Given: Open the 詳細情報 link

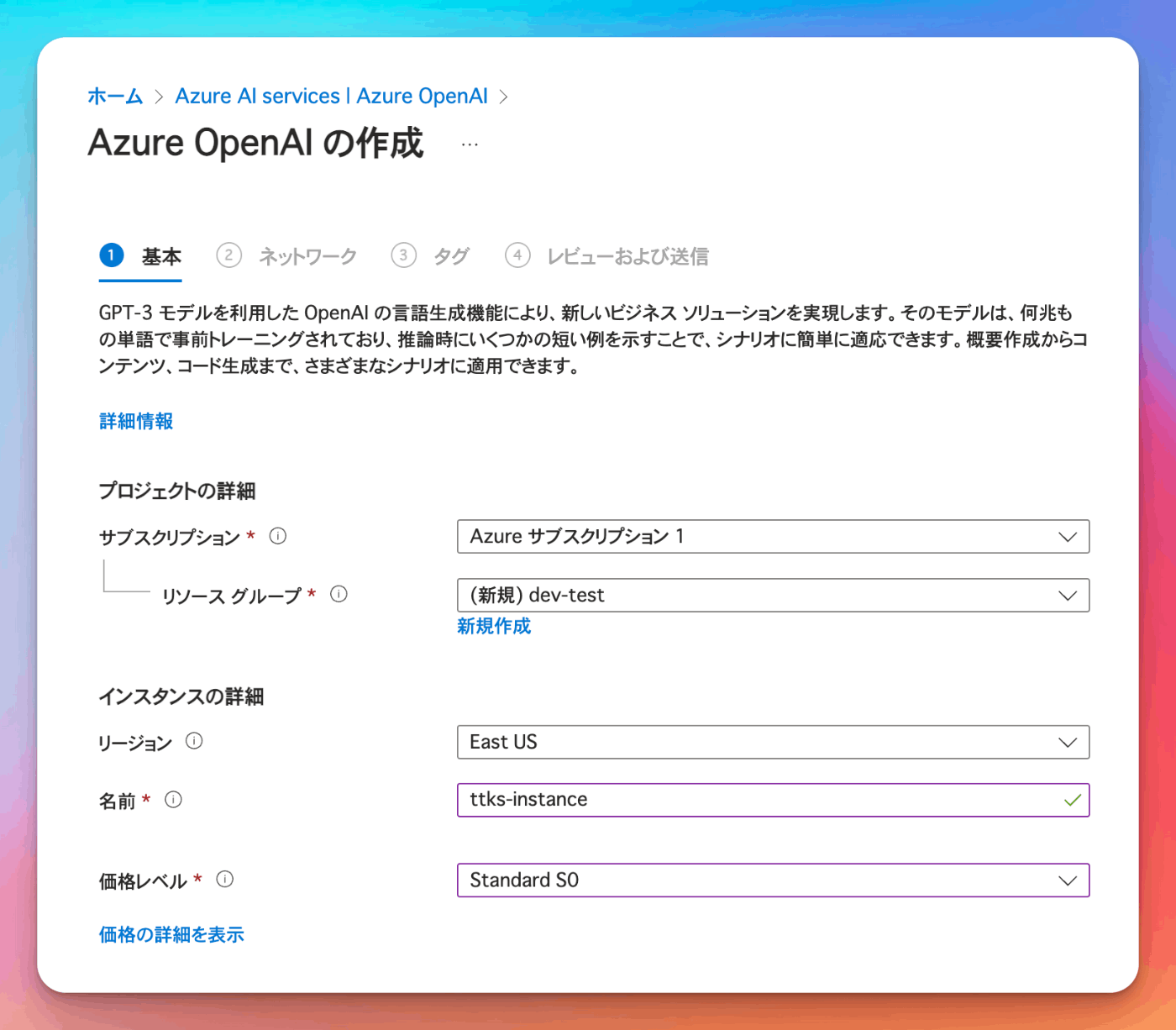Looking at the screenshot, I should coord(136,421).
